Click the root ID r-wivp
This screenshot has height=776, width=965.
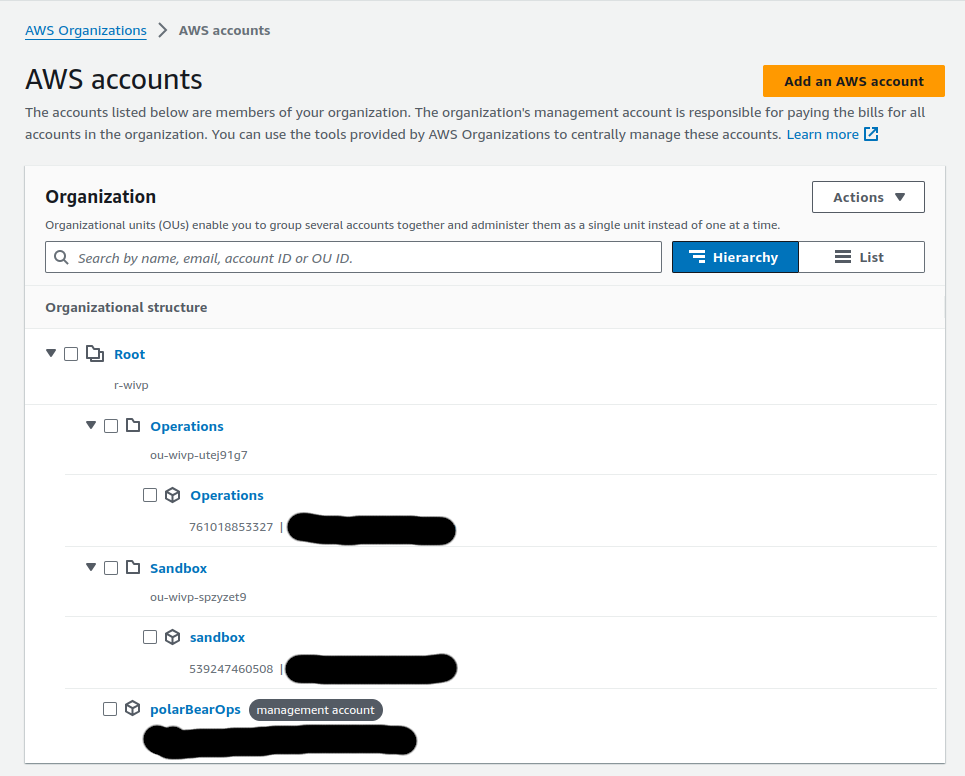131,385
